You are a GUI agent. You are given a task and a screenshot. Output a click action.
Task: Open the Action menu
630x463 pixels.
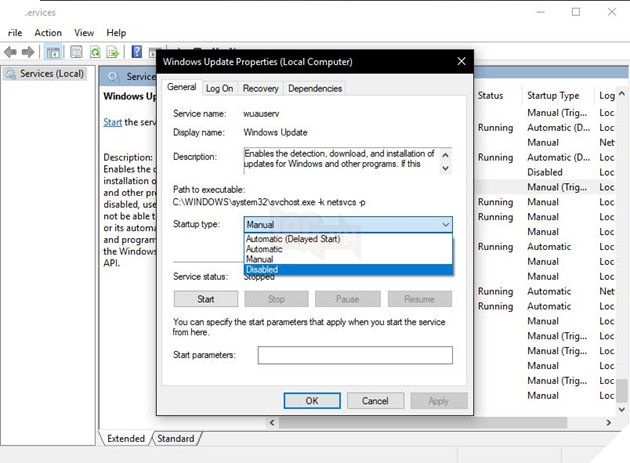click(48, 32)
